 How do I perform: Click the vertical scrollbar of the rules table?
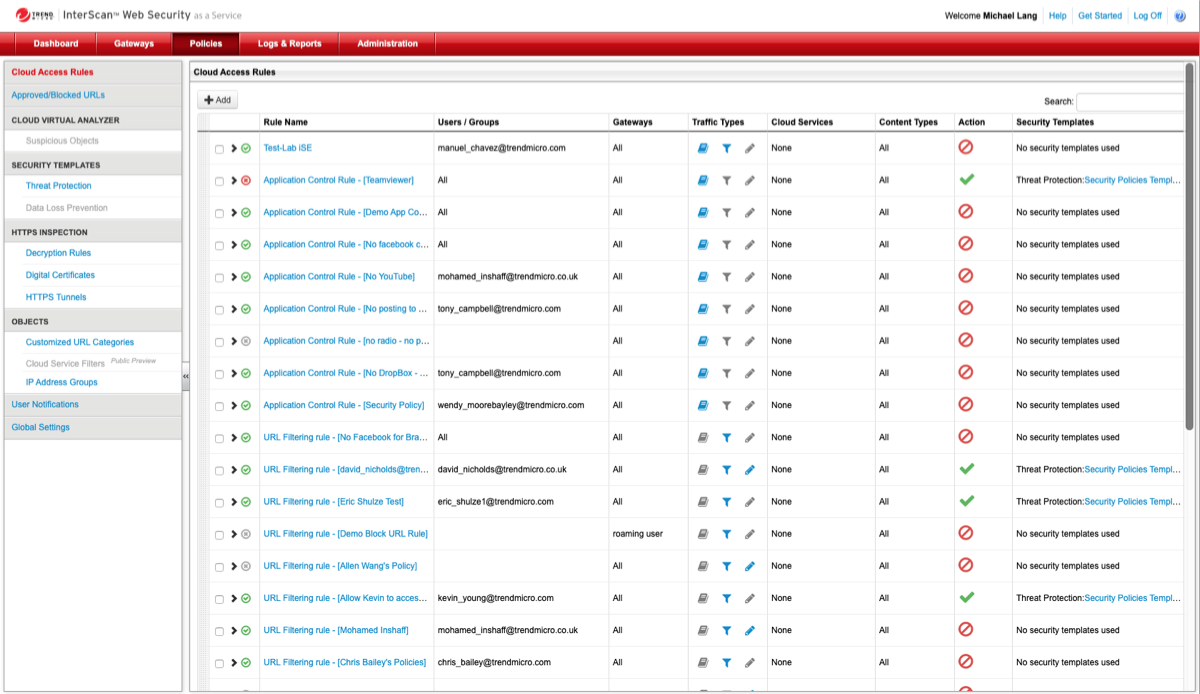(1189, 246)
